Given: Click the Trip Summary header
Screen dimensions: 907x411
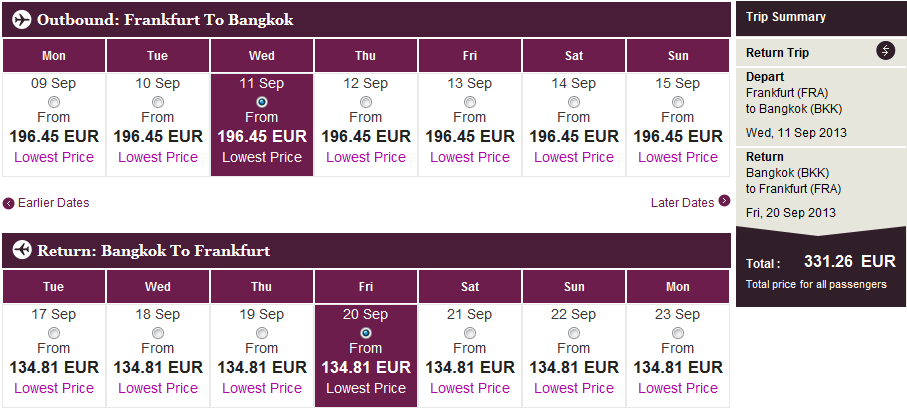Looking at the screenshot, I should [784, 17].
